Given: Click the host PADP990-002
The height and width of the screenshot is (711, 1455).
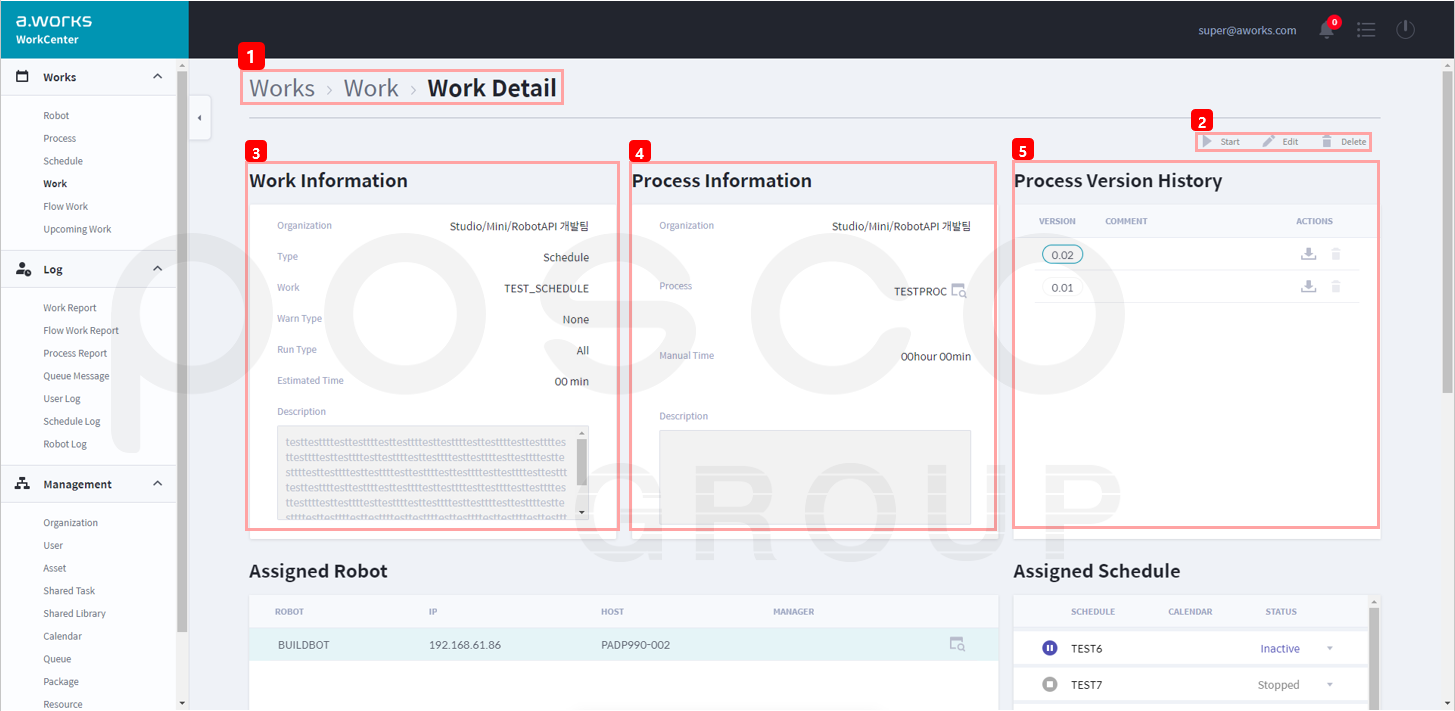Looking at the screenshot, I should 635,645.
